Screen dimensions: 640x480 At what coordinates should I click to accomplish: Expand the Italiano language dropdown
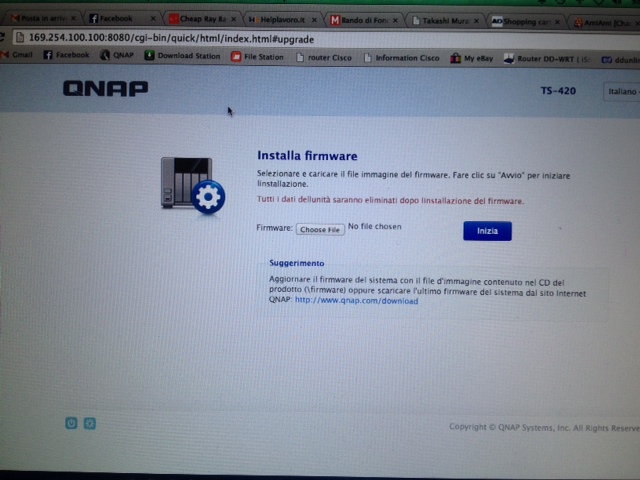[621, 92]
